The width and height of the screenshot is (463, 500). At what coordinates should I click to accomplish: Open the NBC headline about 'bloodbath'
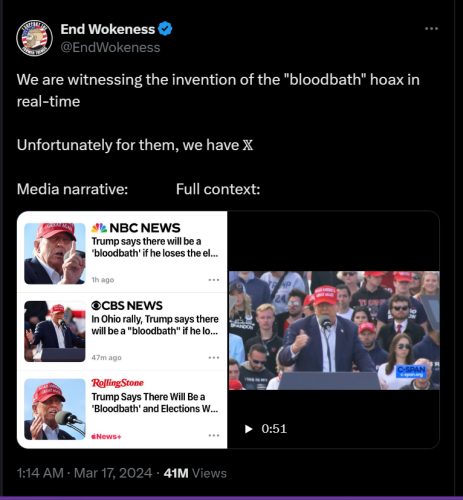click(155, 247)
